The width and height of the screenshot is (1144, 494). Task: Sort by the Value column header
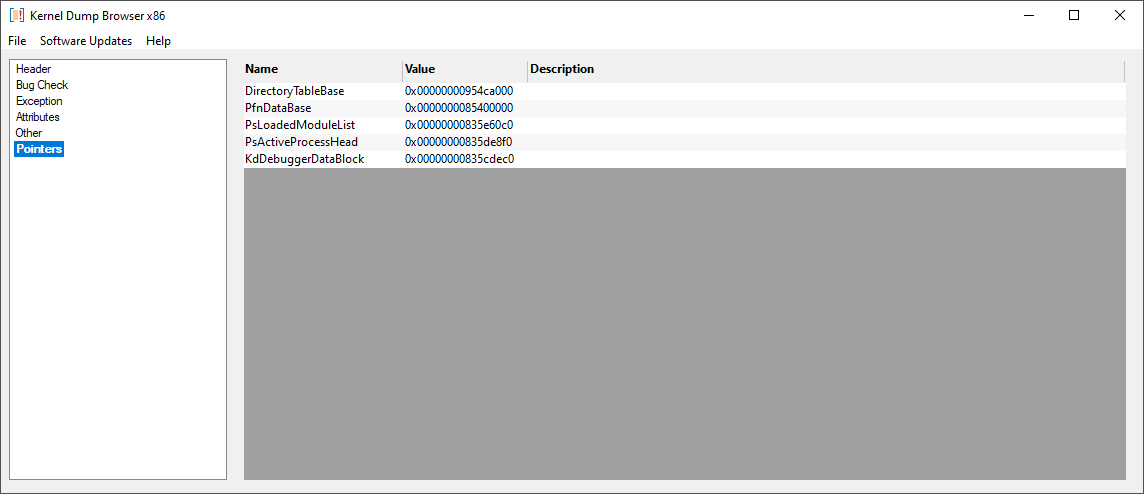pos(465,69)
